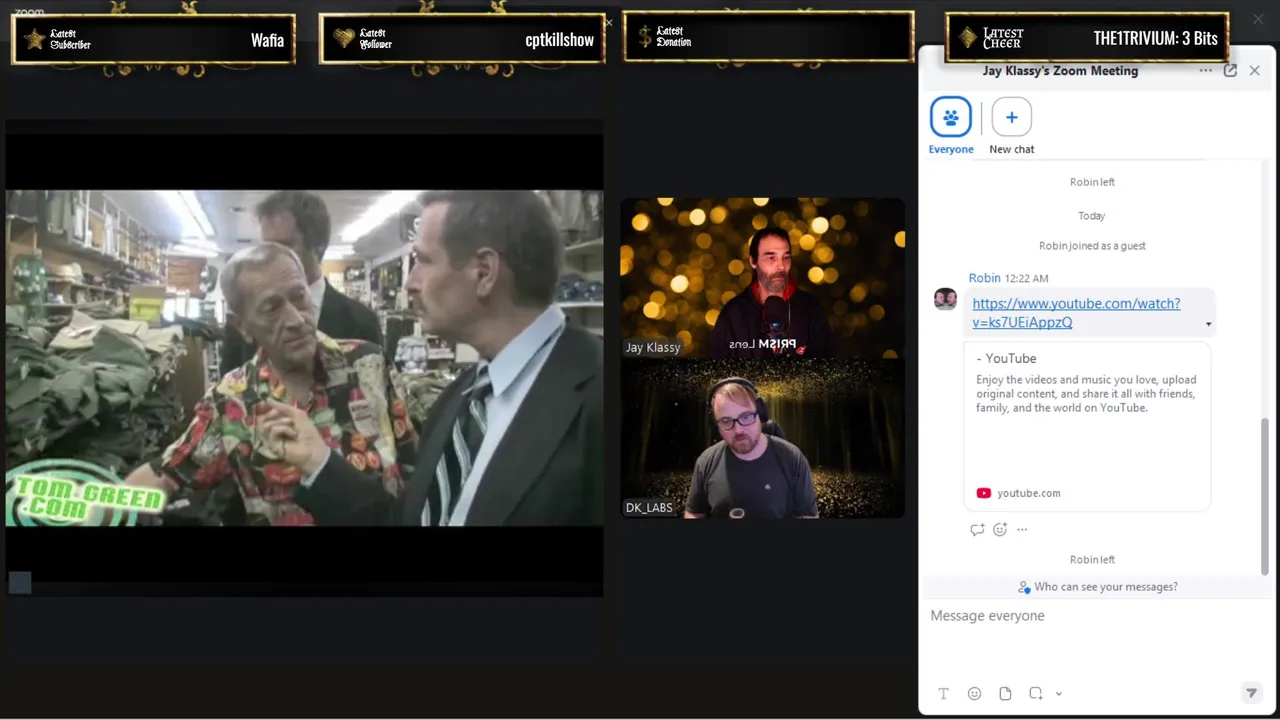Click the person-shield privacy icon
This screenshot has width=1280, height=720.
(x=1024, y=587)
